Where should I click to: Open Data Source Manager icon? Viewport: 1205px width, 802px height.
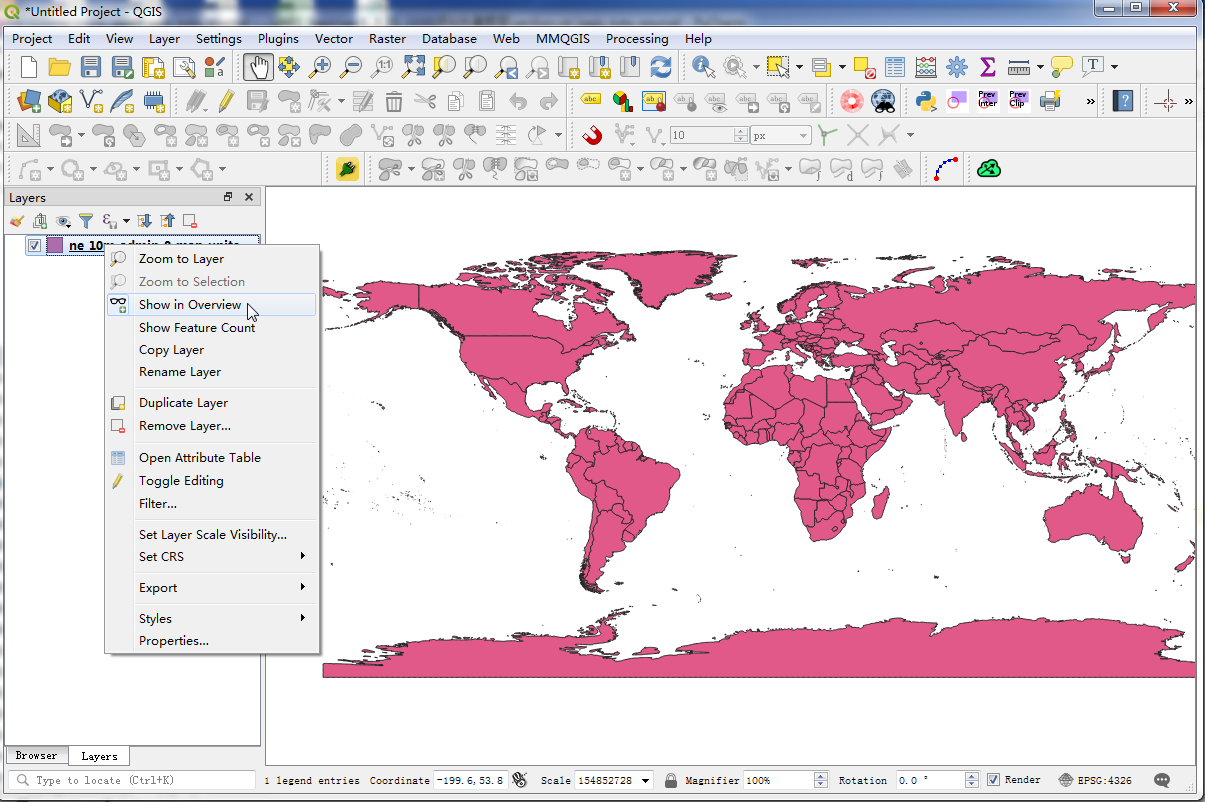point(29,100)
